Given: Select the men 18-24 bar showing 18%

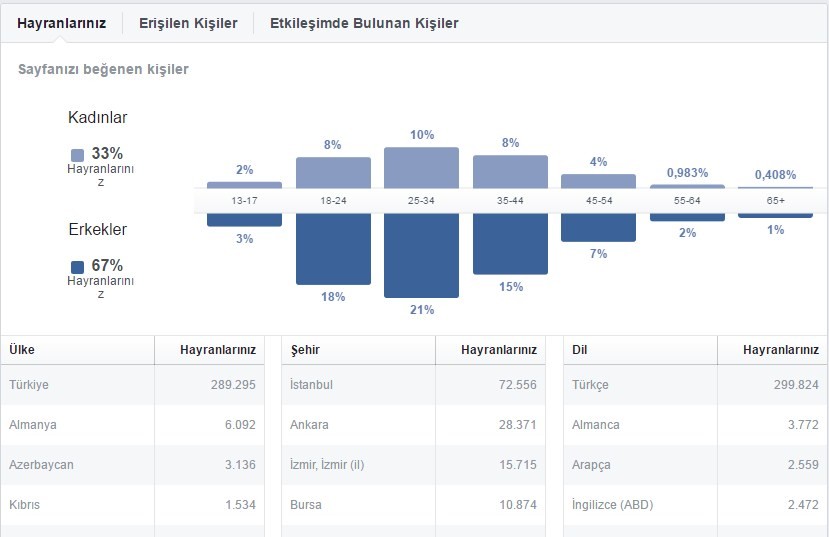Looking at the screenshot, I should 333,249.
